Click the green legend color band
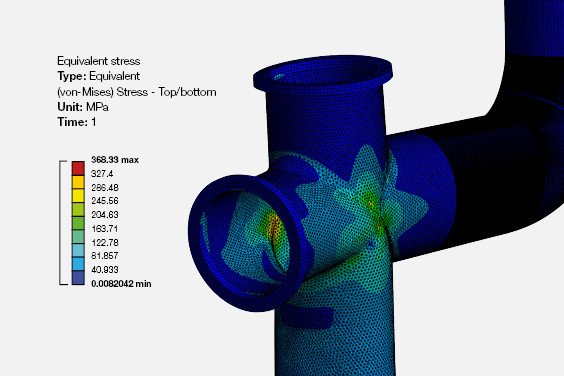 78,223
